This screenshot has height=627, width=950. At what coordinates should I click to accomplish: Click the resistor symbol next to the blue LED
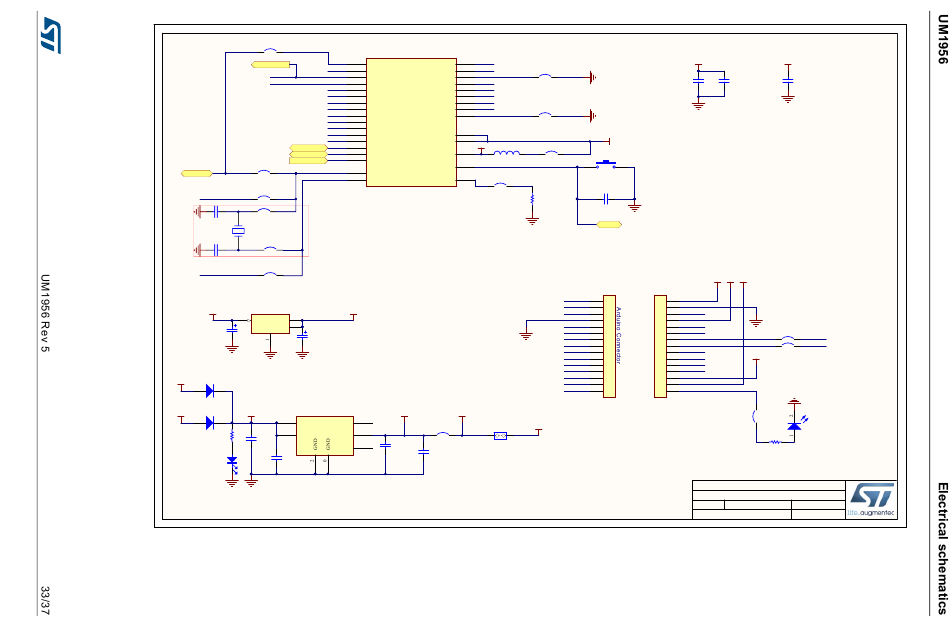(x=775, y=442)
